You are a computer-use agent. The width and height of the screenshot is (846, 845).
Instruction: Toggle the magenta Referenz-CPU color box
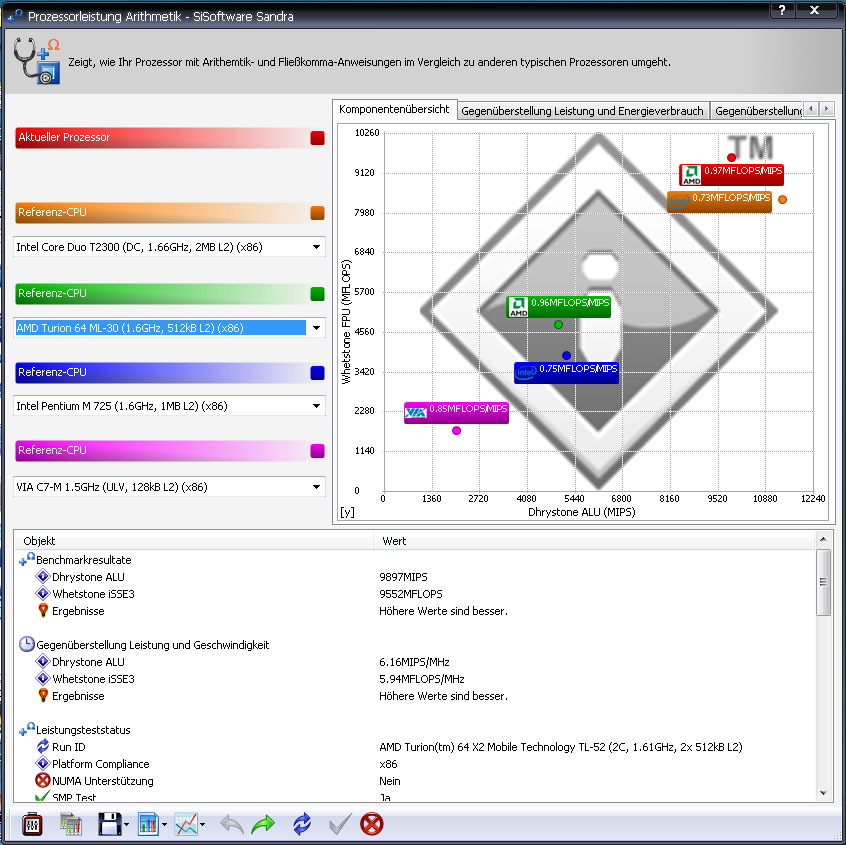click(318, 451)
